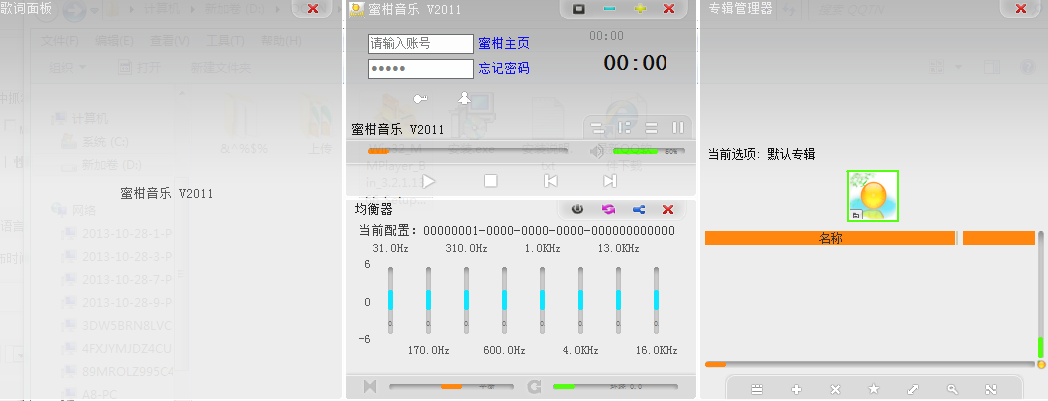Click the account input field 请输入账号
The height and width of the screenshot is (401, 1048).
(x=420, y=43)
